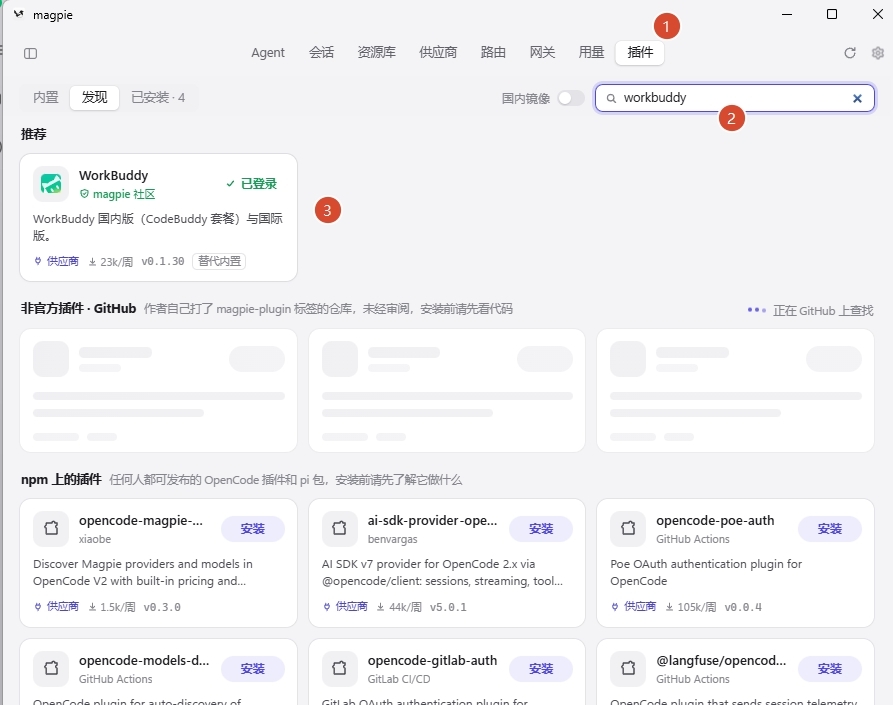Viewport: 893px width, 705px height.
Task: Toggle the sidebar panel icon
Action: tap(30, 54)
